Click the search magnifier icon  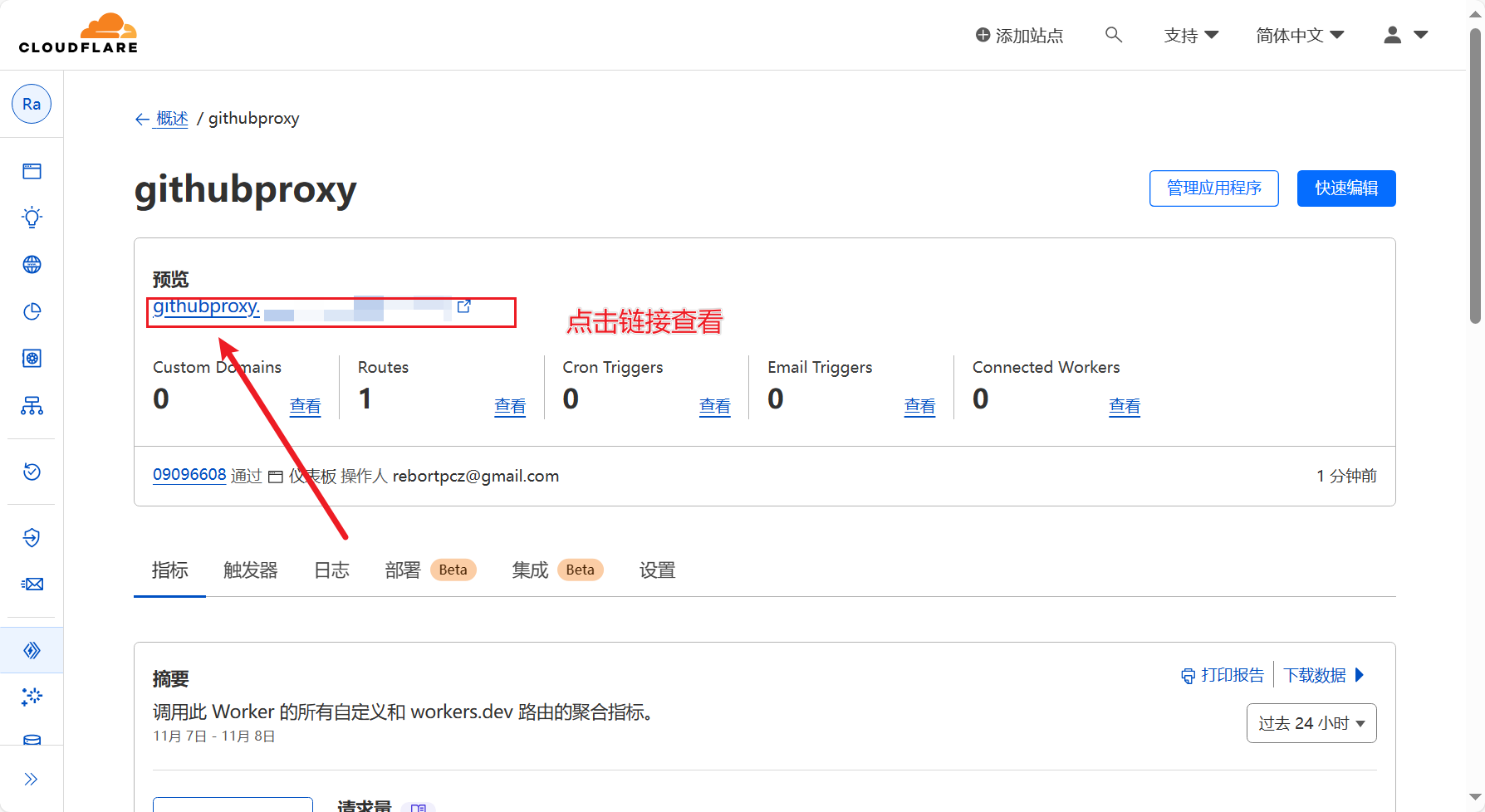pos(1113,35)
